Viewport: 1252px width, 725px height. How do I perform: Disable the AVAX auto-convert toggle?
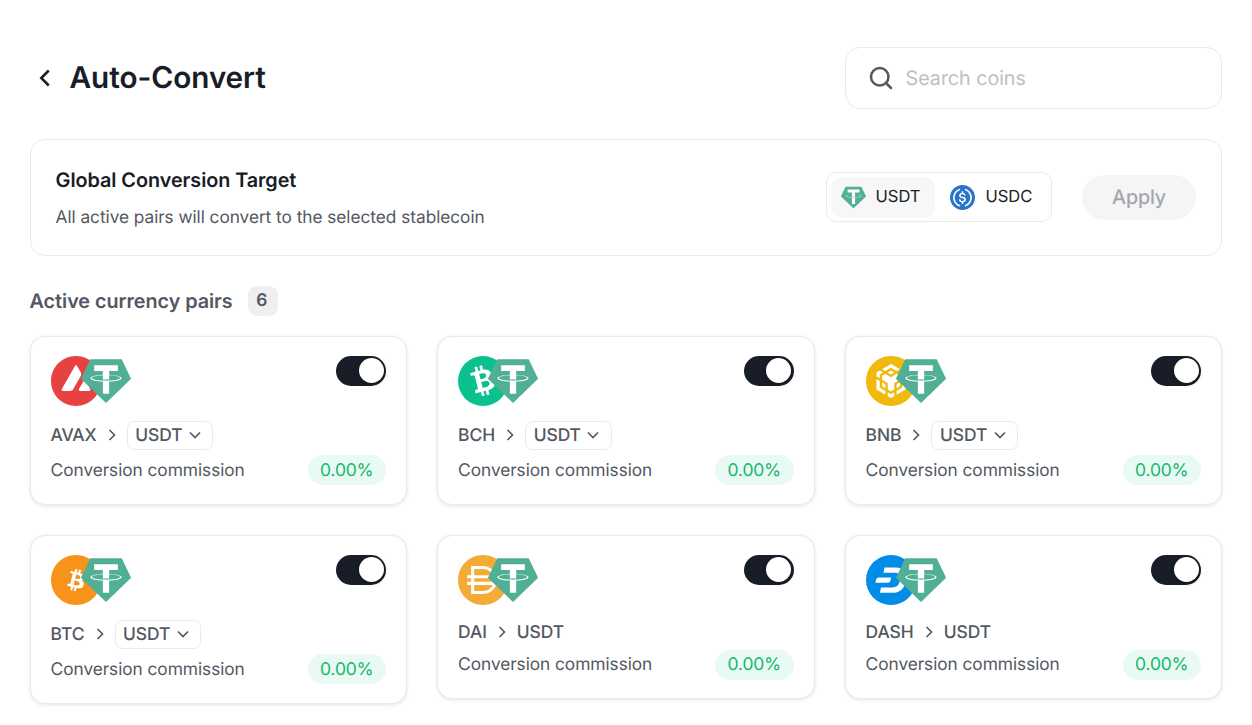[x=361, y=371]
